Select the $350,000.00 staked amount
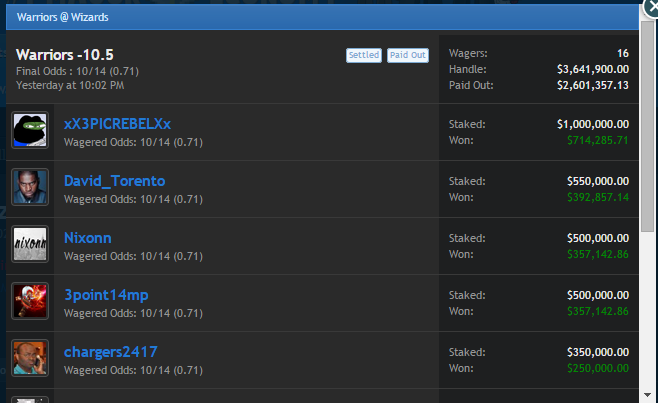The image size is (658, 403). click(x=598, y=352)
